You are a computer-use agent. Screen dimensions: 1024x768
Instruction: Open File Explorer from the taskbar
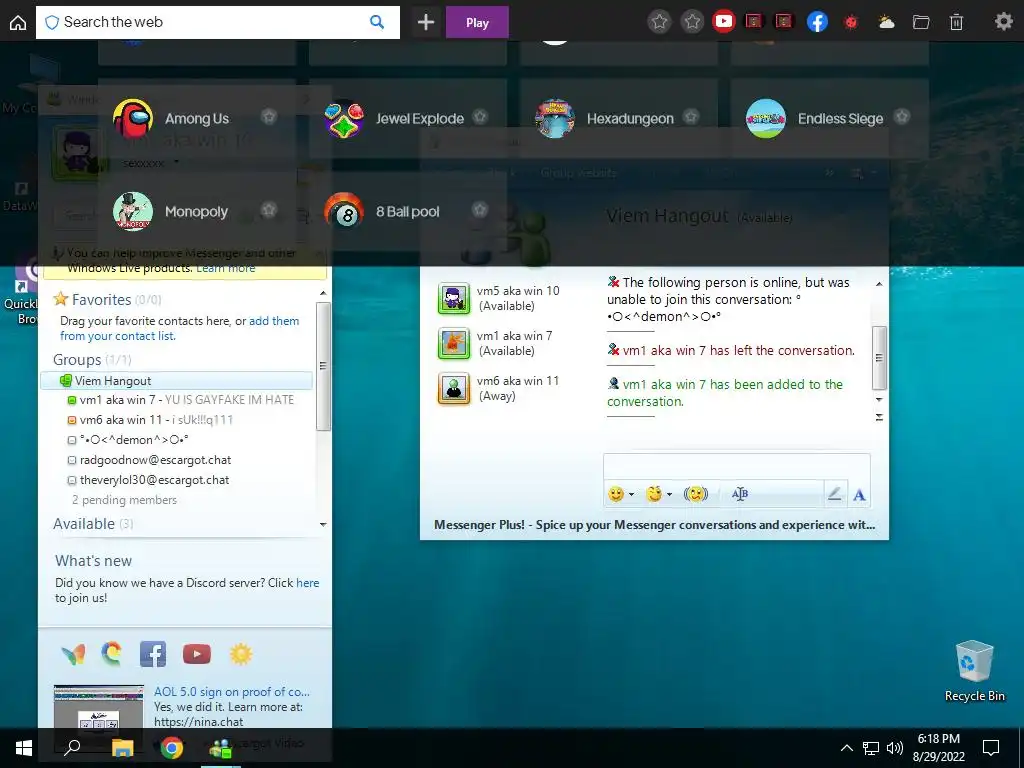click(122, 747)
